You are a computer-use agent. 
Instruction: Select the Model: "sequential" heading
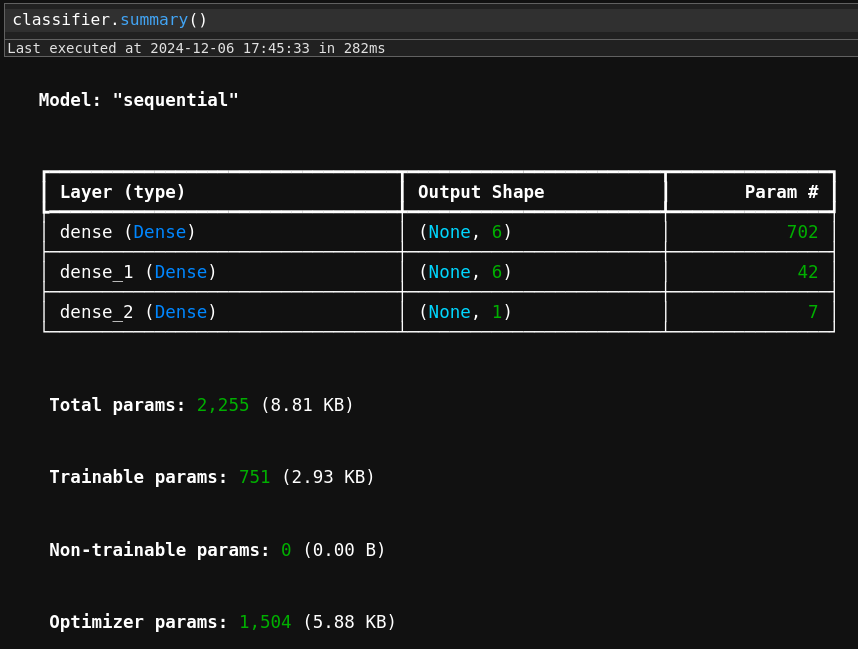[x=138, y=100]
